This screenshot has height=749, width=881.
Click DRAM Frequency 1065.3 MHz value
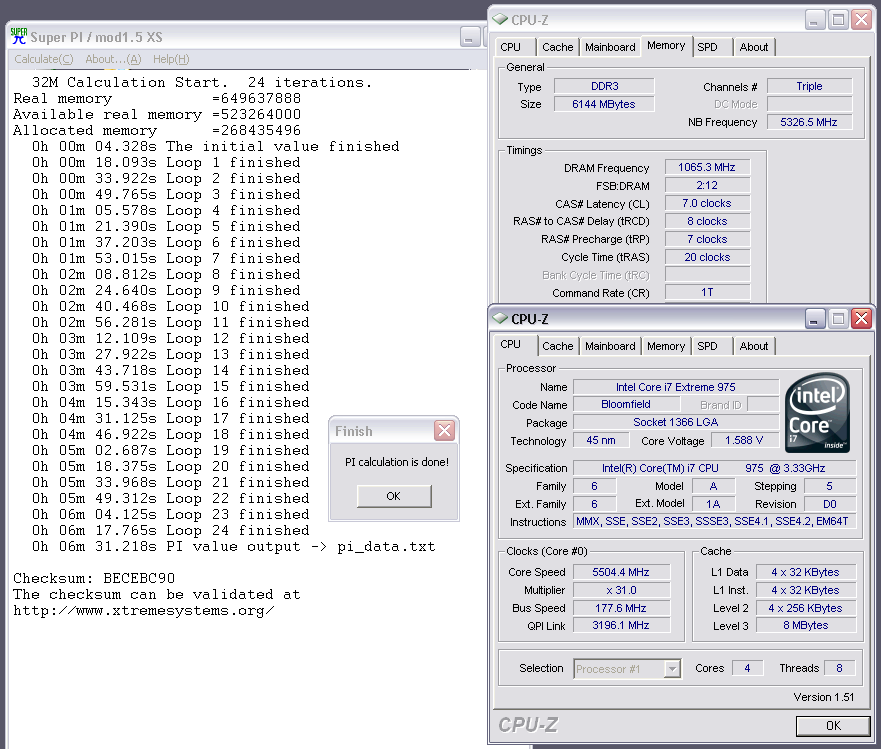(707, 167)
